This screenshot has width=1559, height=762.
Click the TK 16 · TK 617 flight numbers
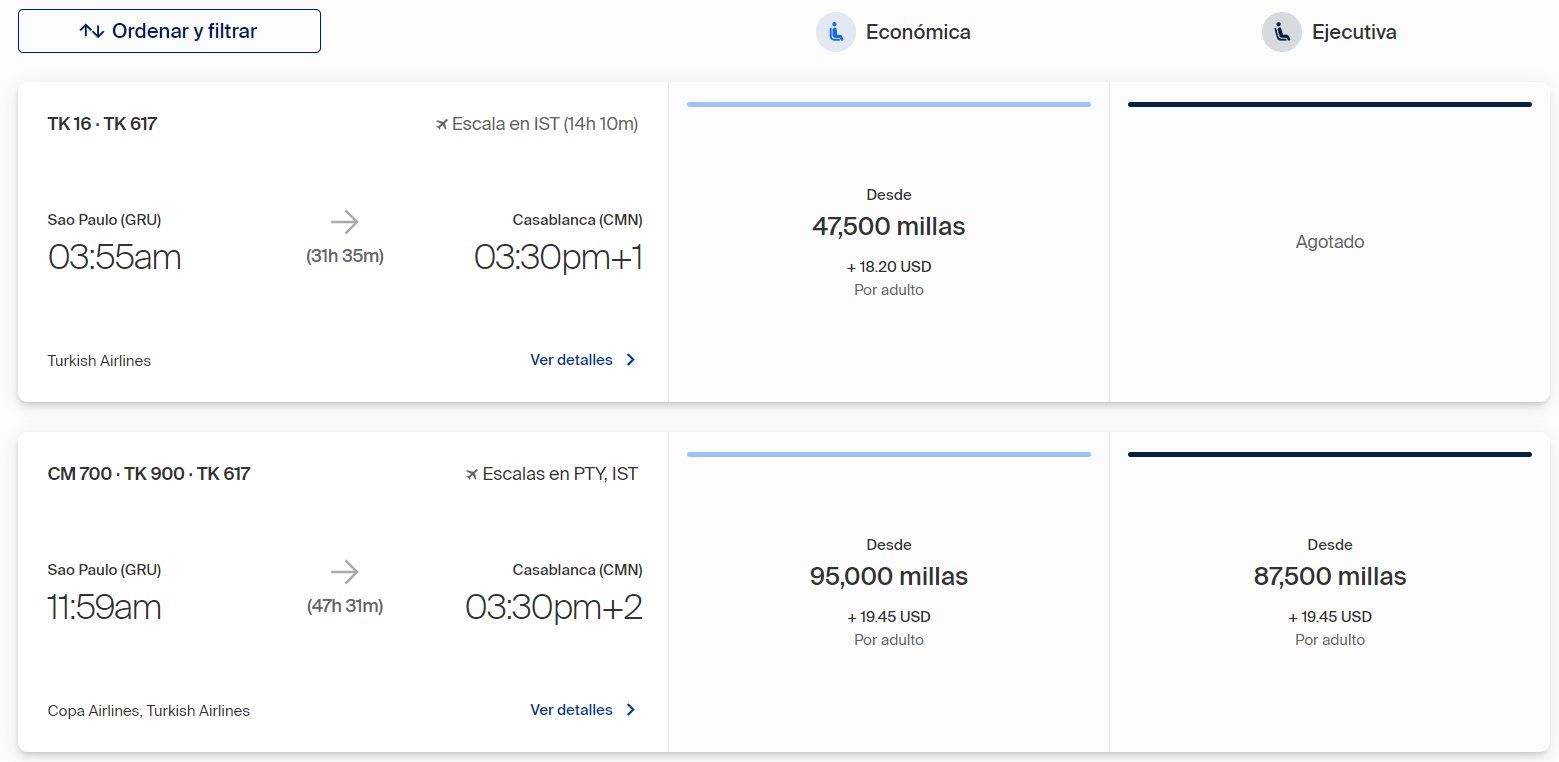(102, 124)
